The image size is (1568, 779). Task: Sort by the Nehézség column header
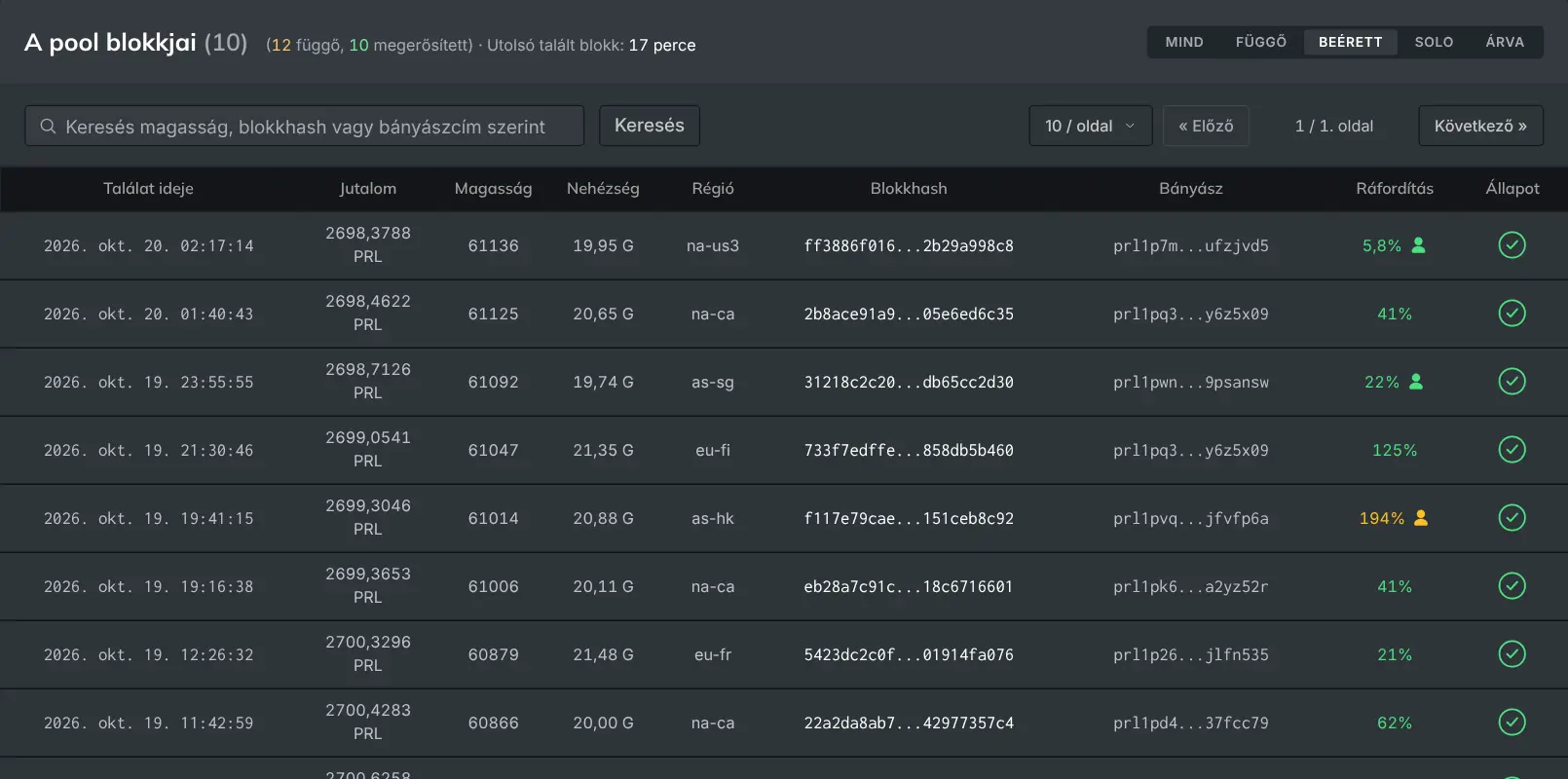coord(603,189)
